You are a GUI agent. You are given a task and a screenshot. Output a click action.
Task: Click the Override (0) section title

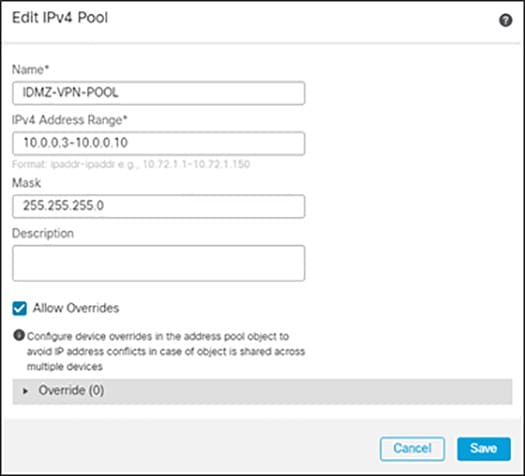71,390
